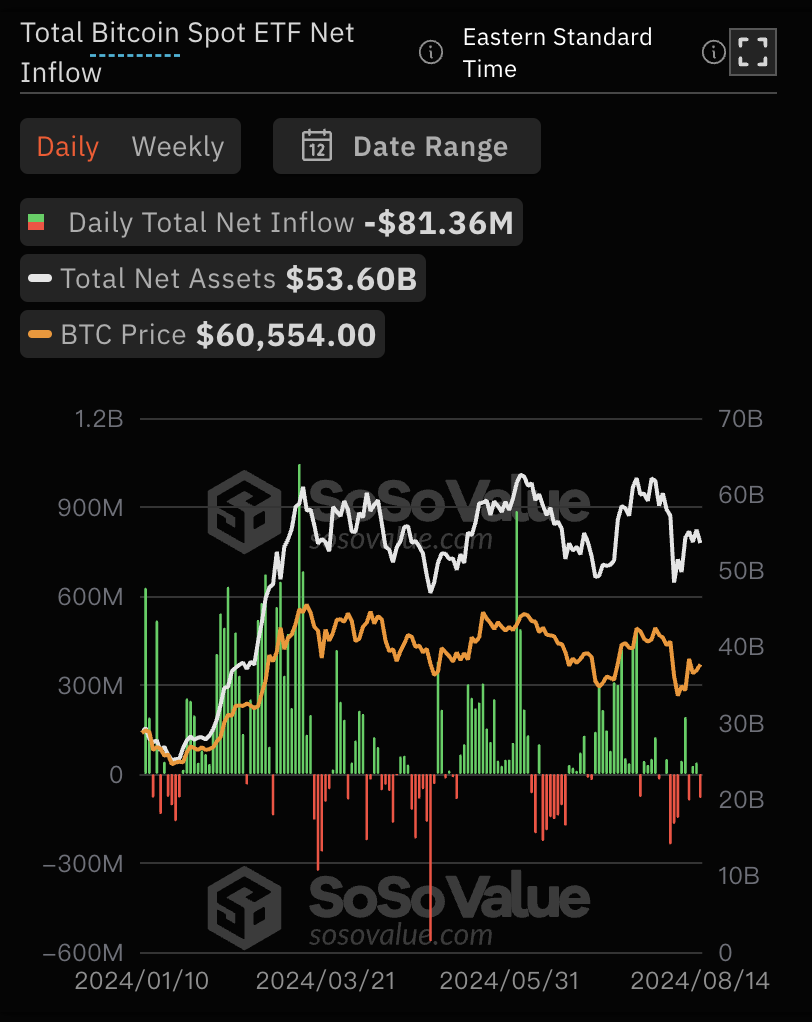Screen dimensions: 812x1022
Task: Switch to the Weekly tab
Action: pyautogui.click(x=177, y=146)
